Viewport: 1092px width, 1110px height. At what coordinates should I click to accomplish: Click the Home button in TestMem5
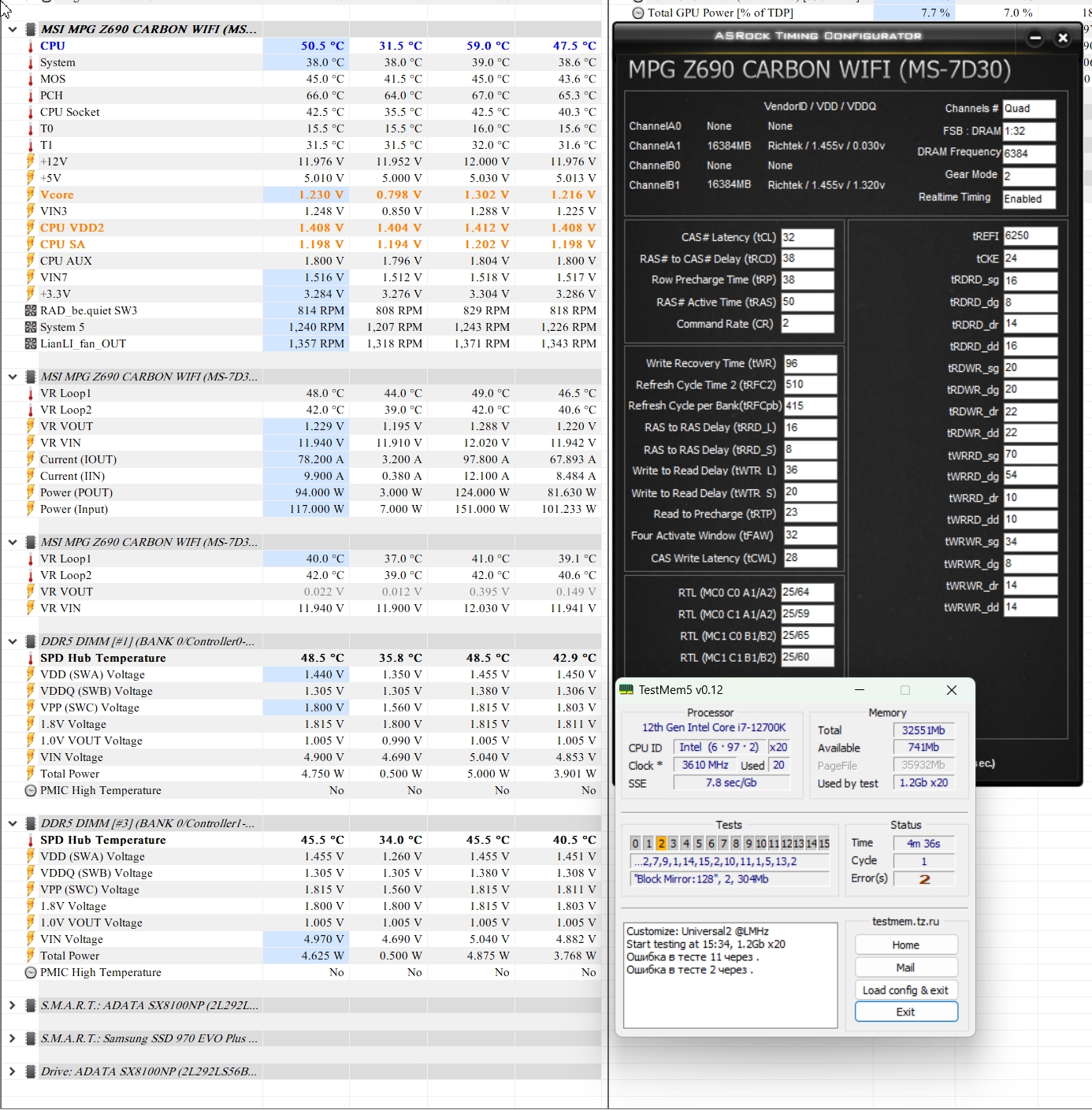(x=906, y=945)
